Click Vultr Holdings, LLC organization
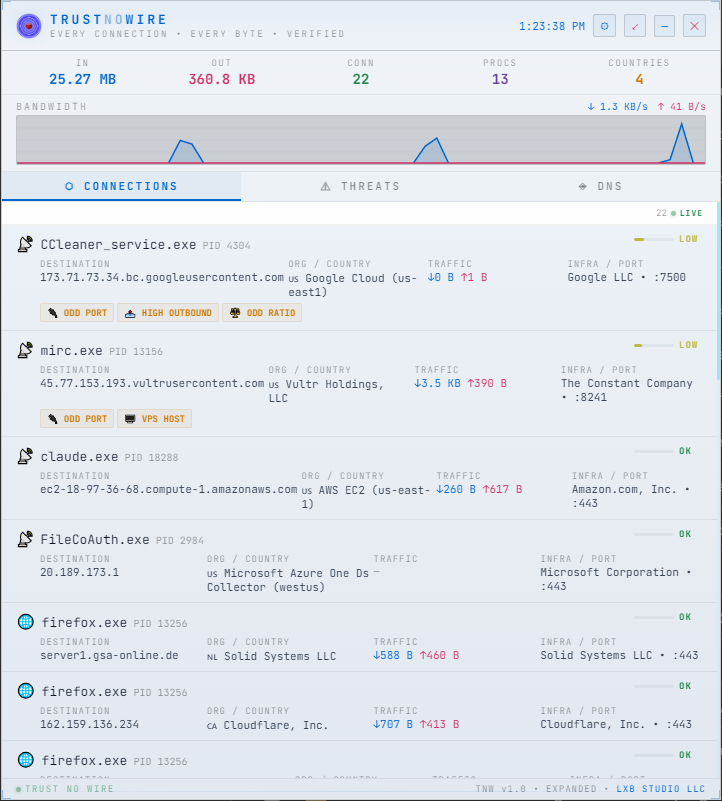The width and height of the screenshot is (722, 801). pos(326,391)
